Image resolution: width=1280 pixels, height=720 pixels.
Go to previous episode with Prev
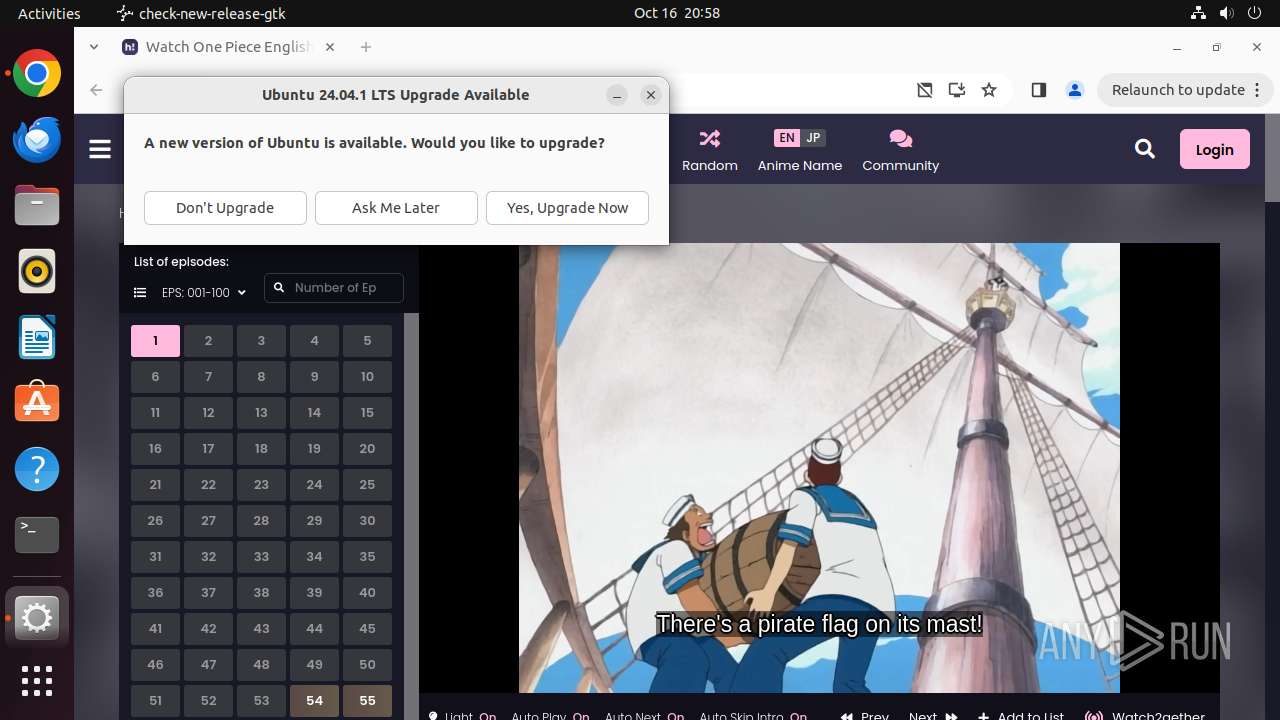(x=865, y=716)
